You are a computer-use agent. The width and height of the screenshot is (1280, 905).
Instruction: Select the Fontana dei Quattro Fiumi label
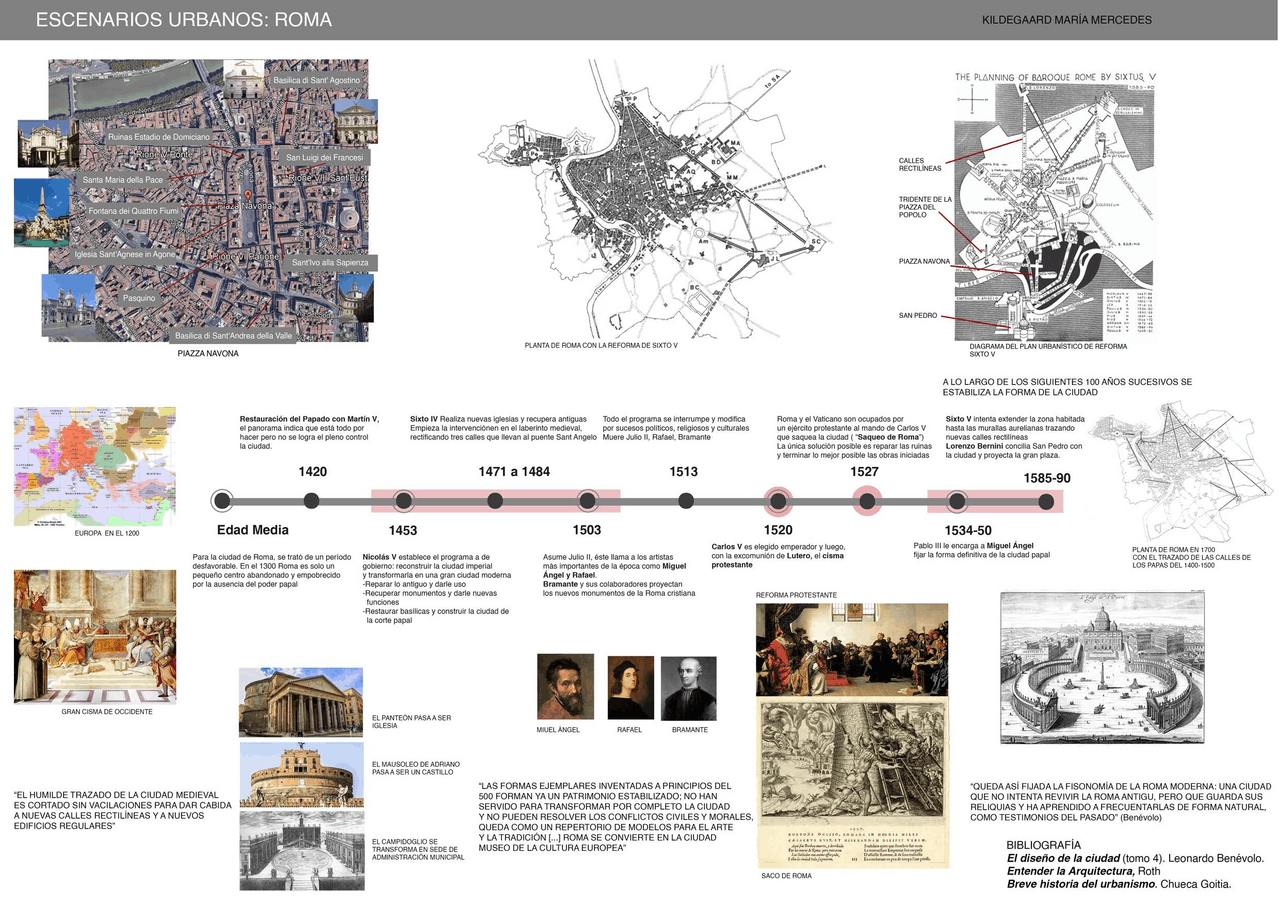click(133, 211)
